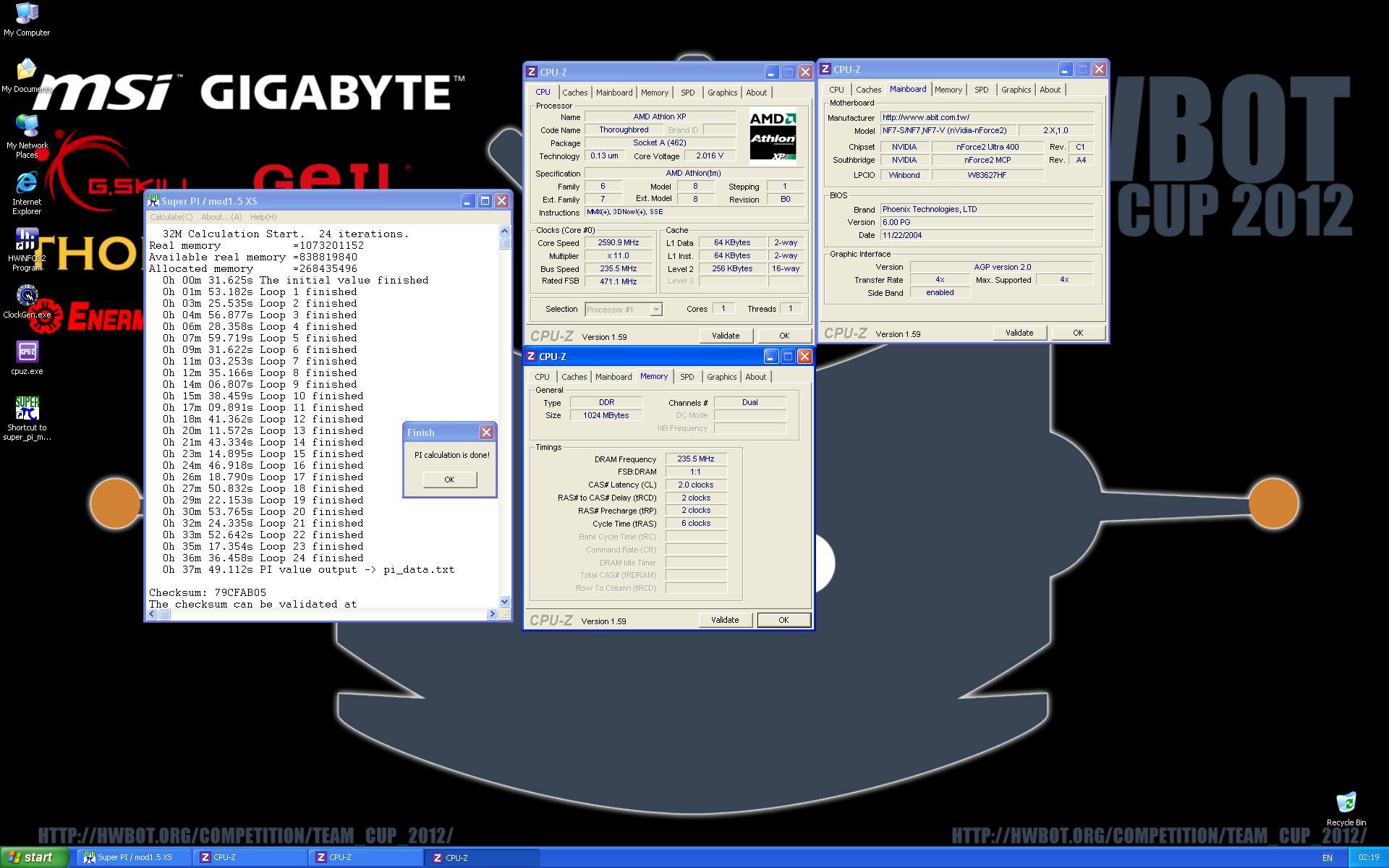Viewport: 1389px width, 868px height.
Task: Select SPD tab in Memory window
Action: pyautogui.click(x=687, y=377)
